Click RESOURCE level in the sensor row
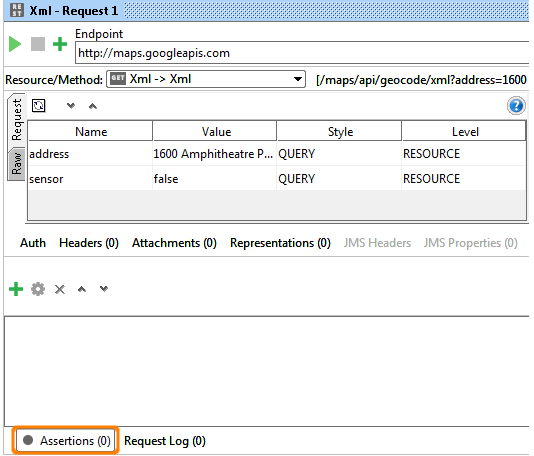Viewport: 534px width, 456px height. click(x=464, y=179)
